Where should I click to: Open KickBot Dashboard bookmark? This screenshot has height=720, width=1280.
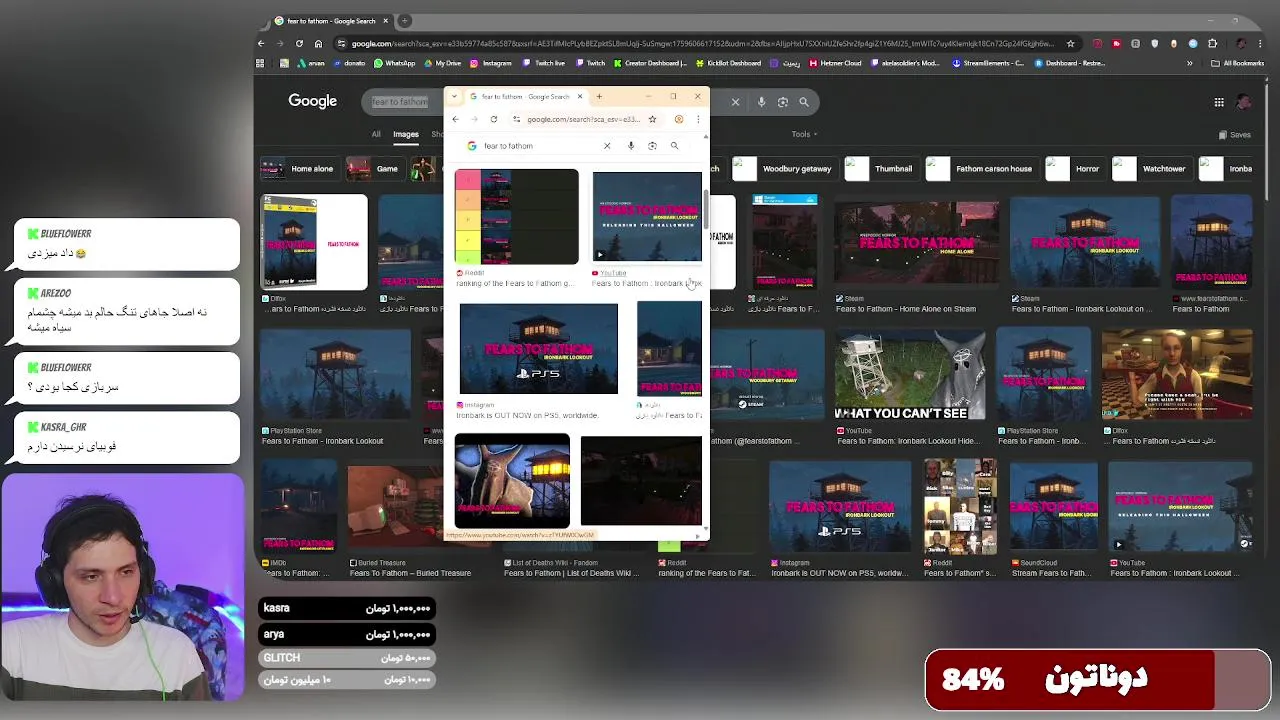click(x=727, y=63)
